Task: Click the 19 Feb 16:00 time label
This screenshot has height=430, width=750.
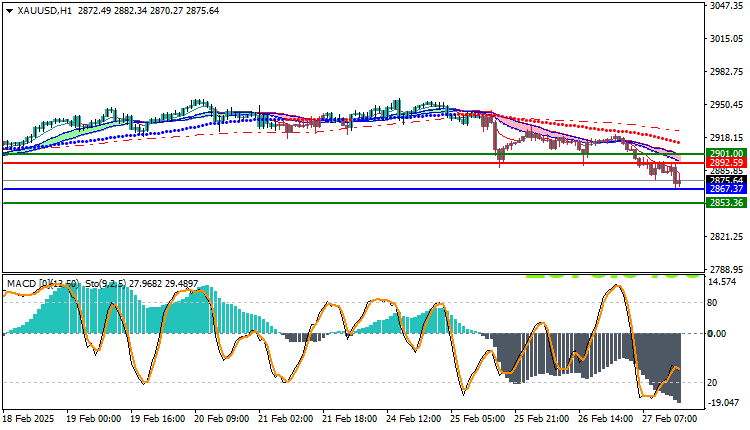Action: 157,419
